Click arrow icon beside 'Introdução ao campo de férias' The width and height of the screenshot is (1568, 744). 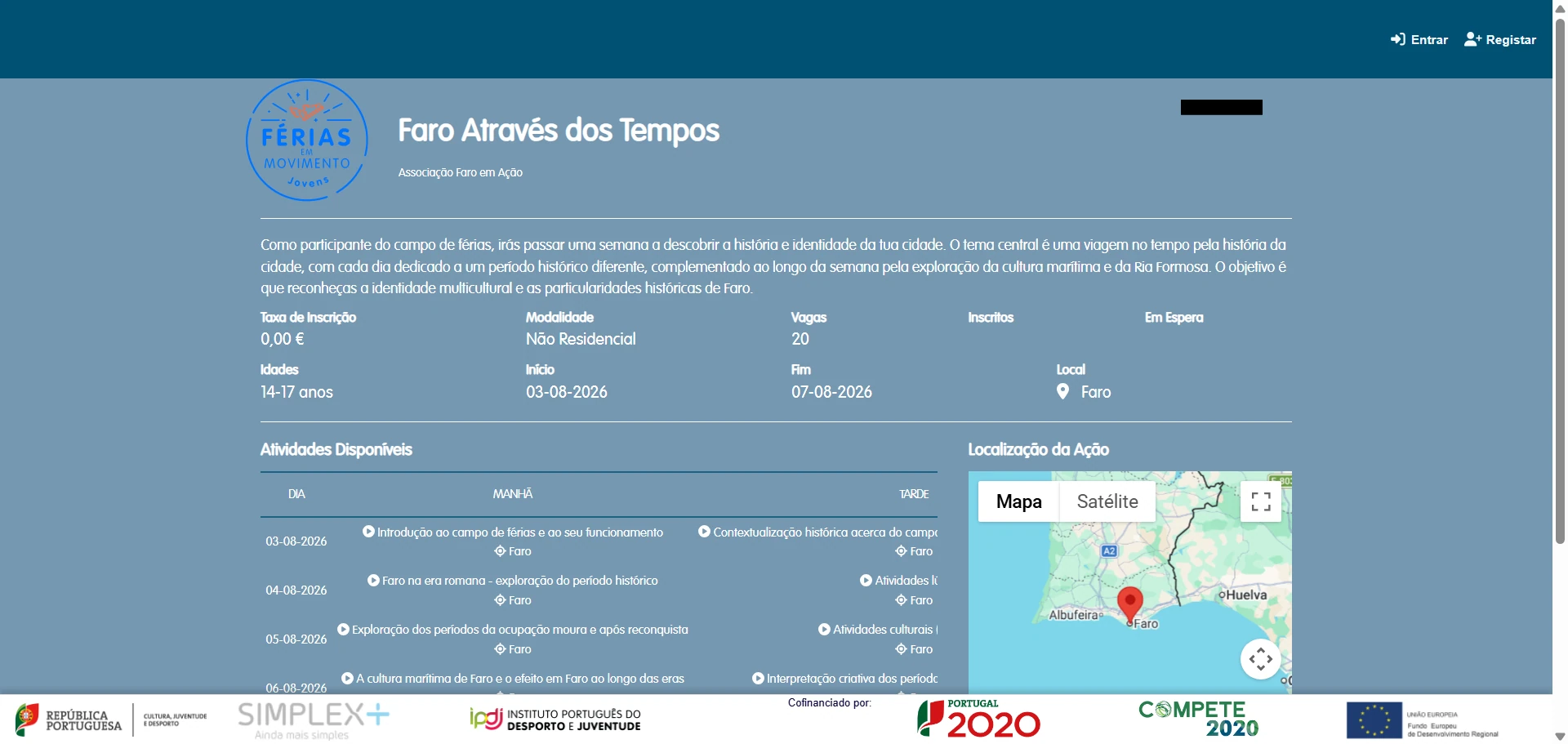click(x=368, y=532)
